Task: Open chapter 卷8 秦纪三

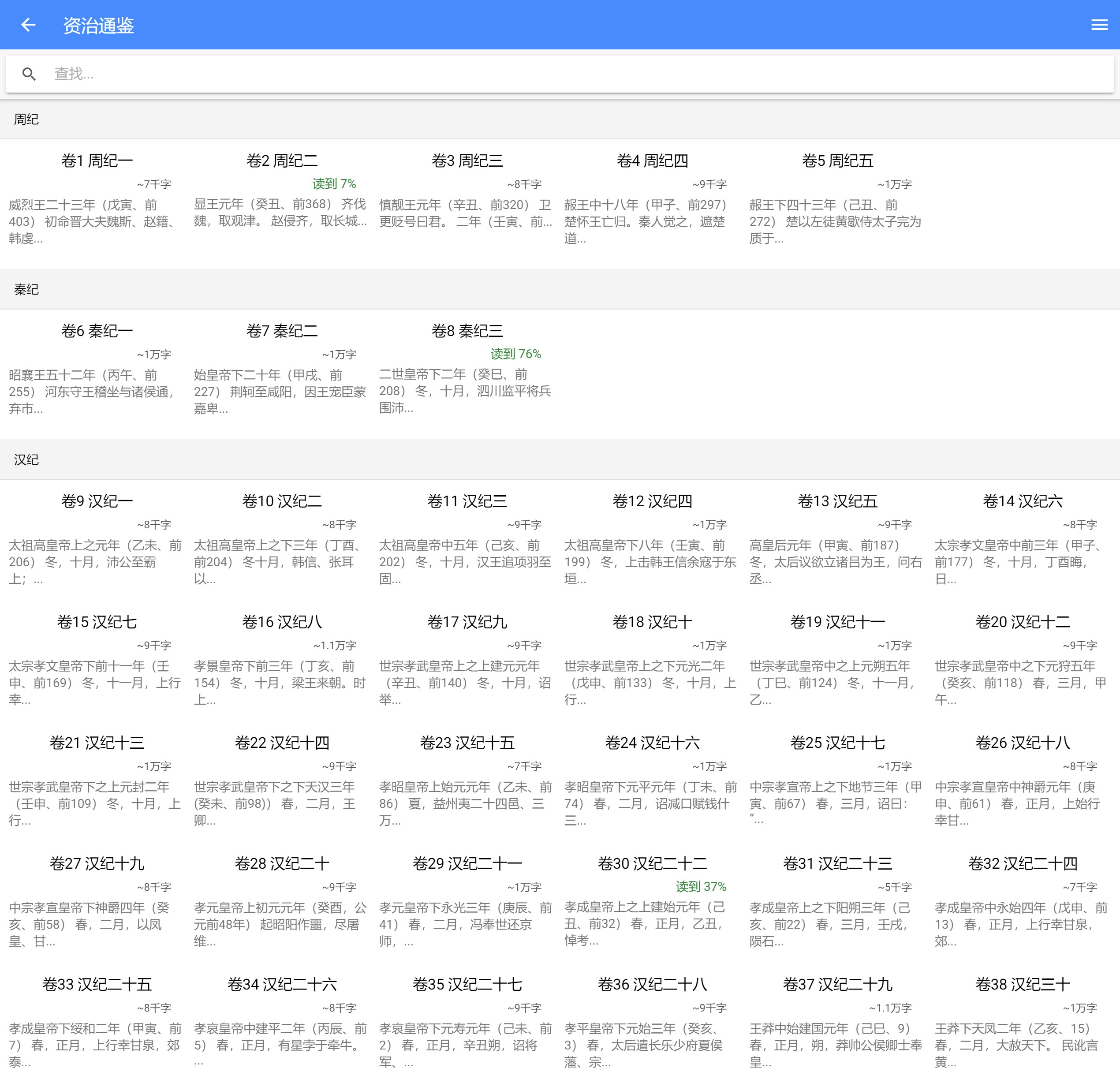Action: pyautogui.click(x=467, y=331)
